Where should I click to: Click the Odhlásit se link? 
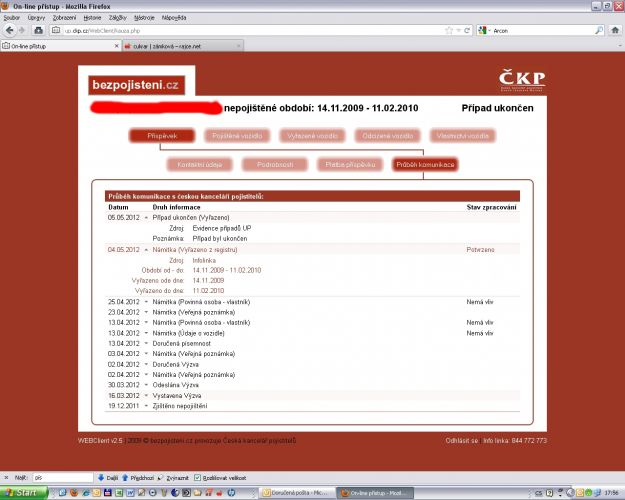[x=462, y=441]
